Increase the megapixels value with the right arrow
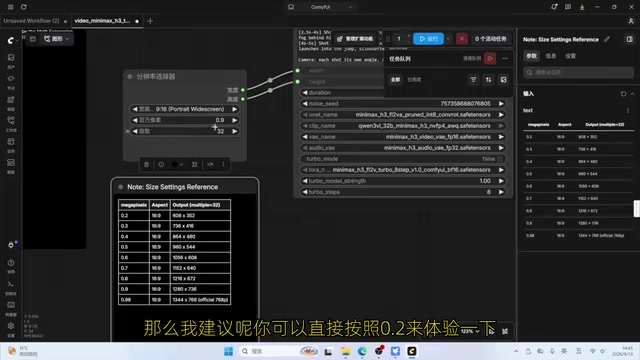 pos(235,120)
